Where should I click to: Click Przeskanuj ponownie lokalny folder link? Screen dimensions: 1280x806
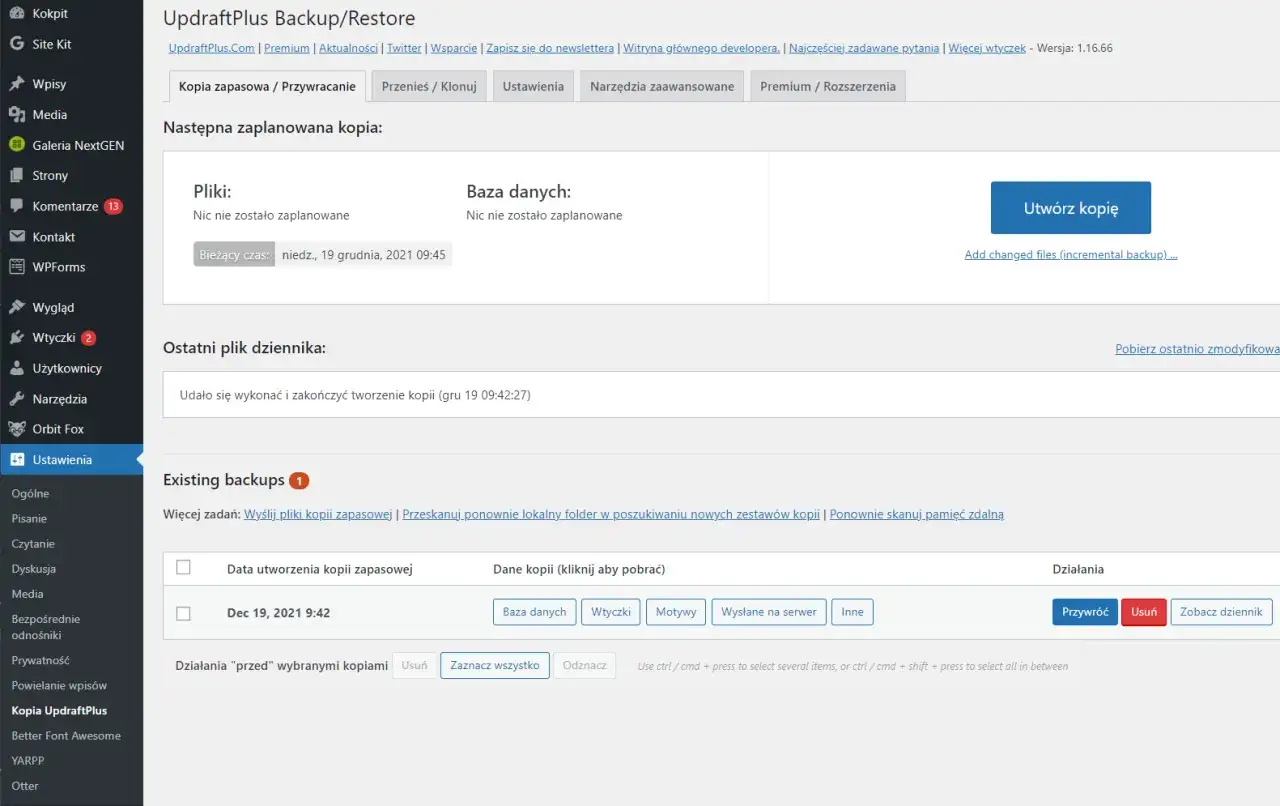click(611, 514)
